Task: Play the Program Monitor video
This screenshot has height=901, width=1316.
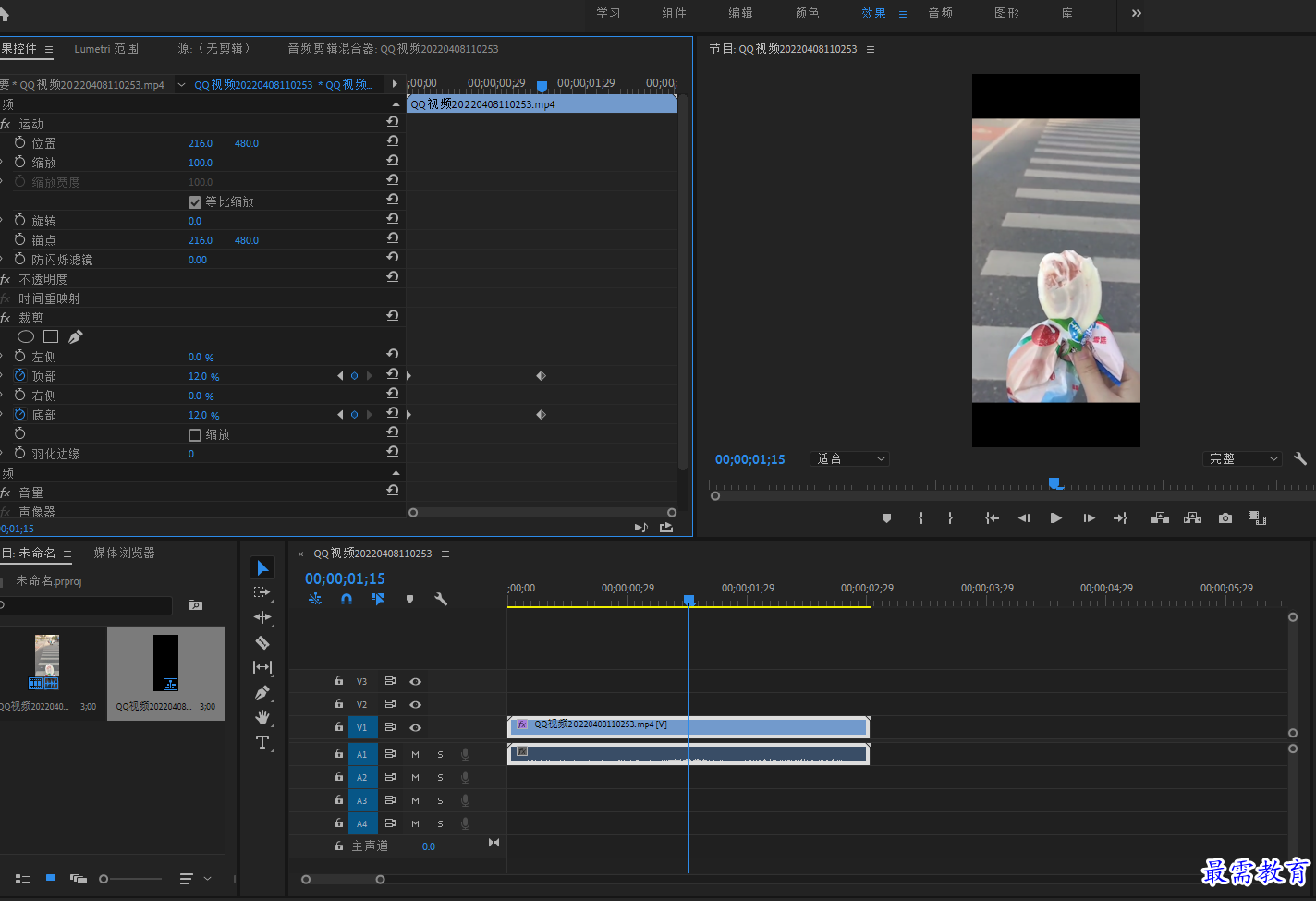Action: click(x=1056, y=518)
